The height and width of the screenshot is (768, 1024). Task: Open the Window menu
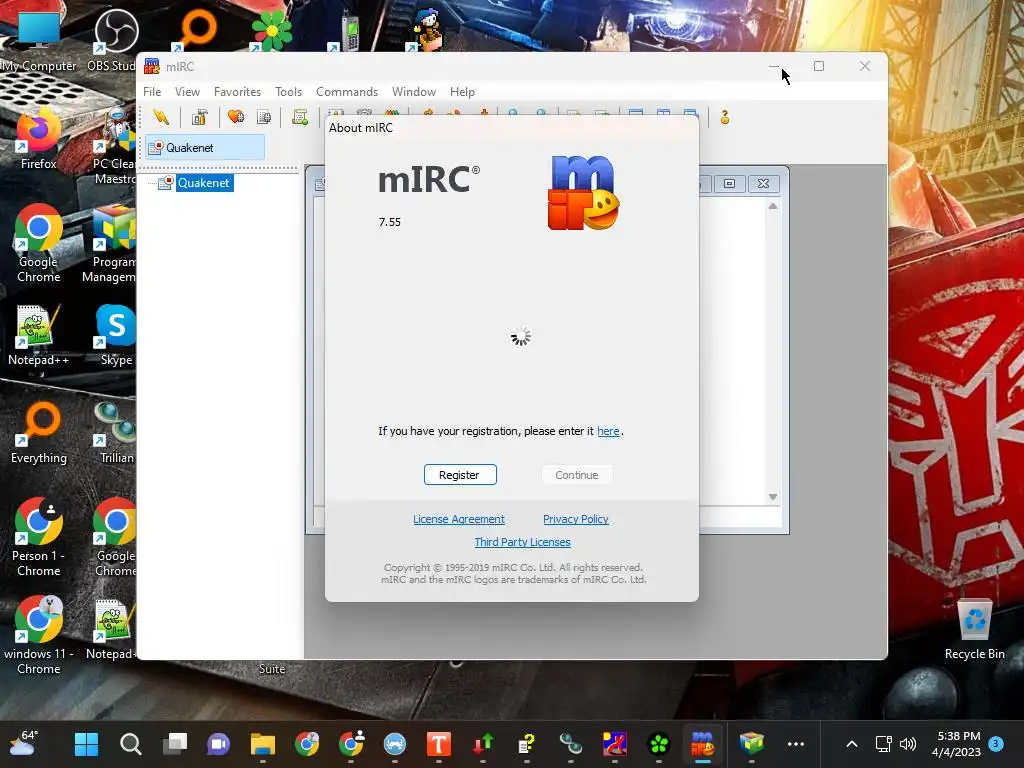[x=413, y=91]
